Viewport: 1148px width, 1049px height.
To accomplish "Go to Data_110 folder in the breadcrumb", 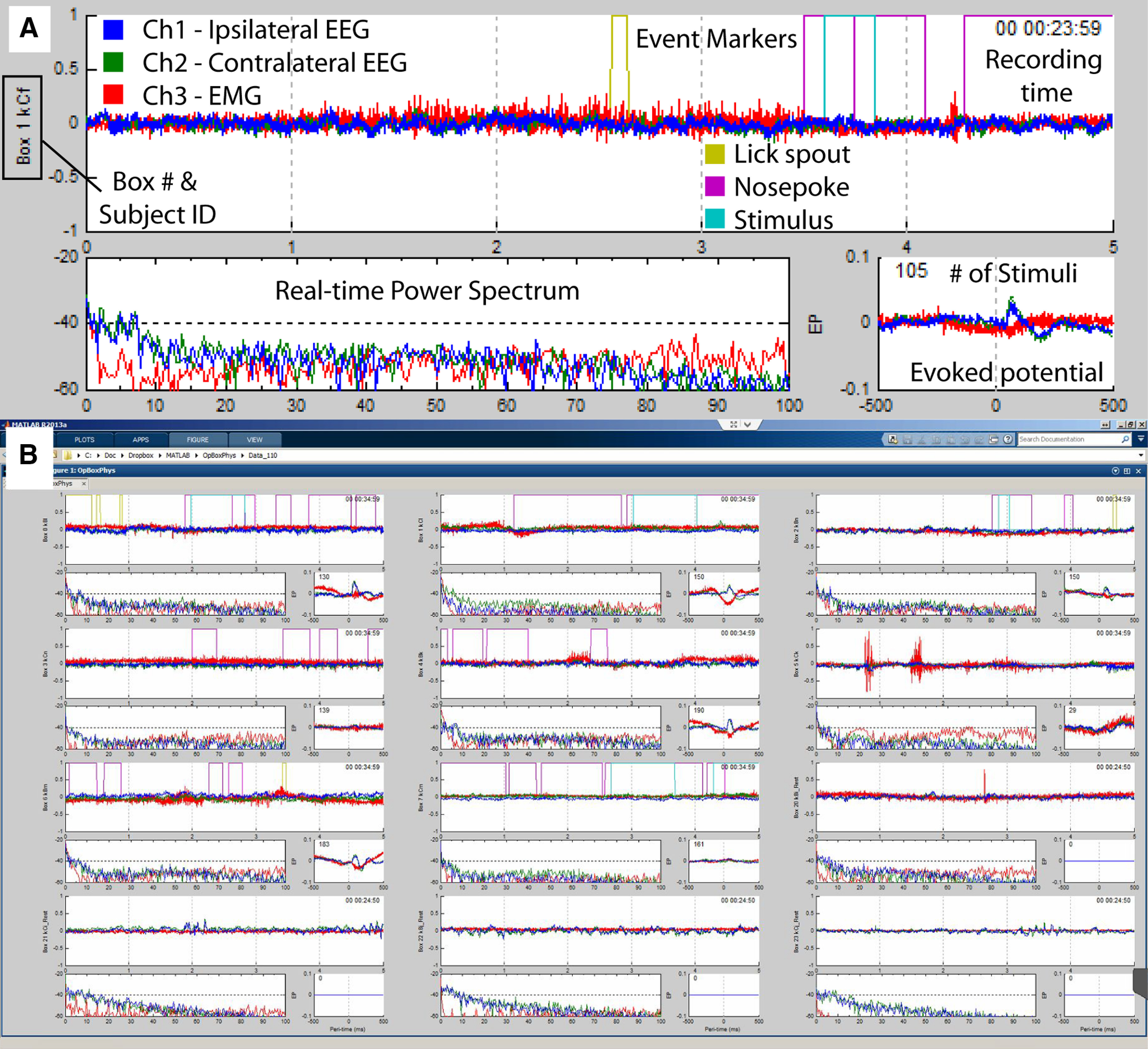I will tap(262, 455).
